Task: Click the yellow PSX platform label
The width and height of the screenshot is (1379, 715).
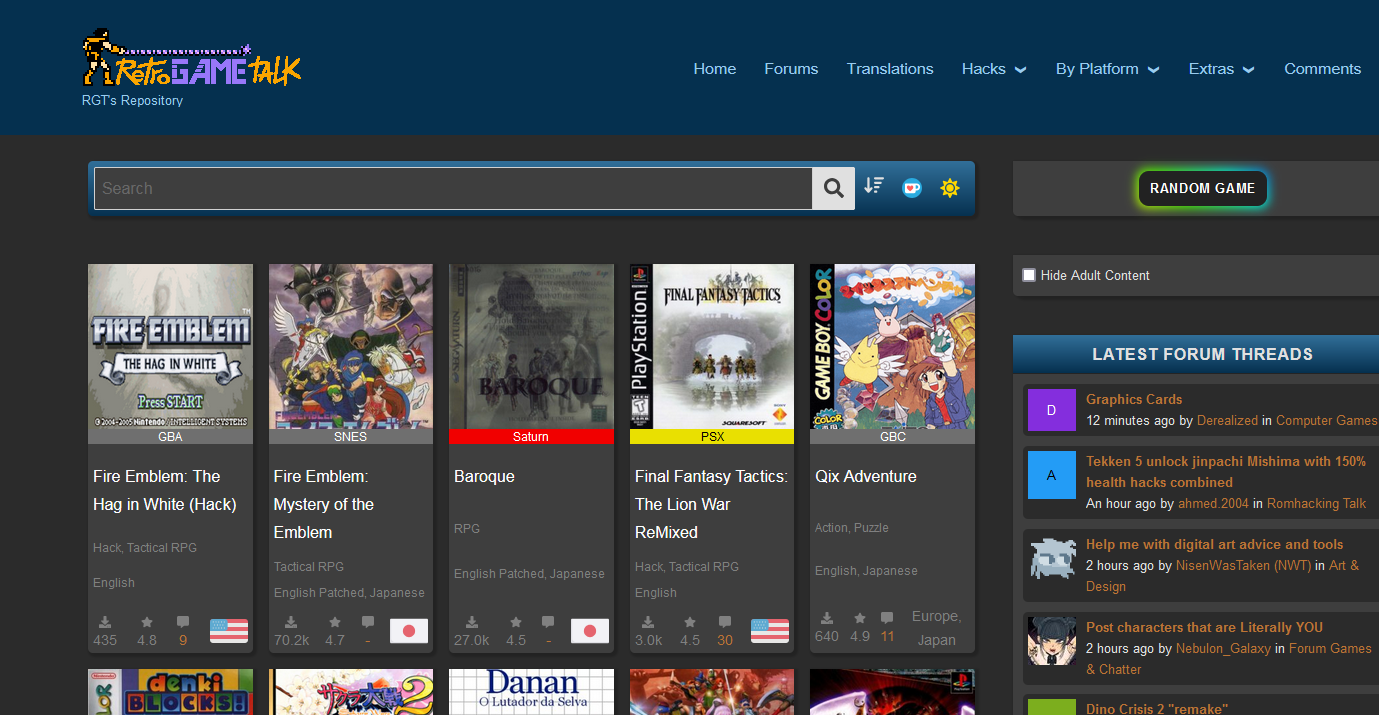Action: [x=712, y=437]
